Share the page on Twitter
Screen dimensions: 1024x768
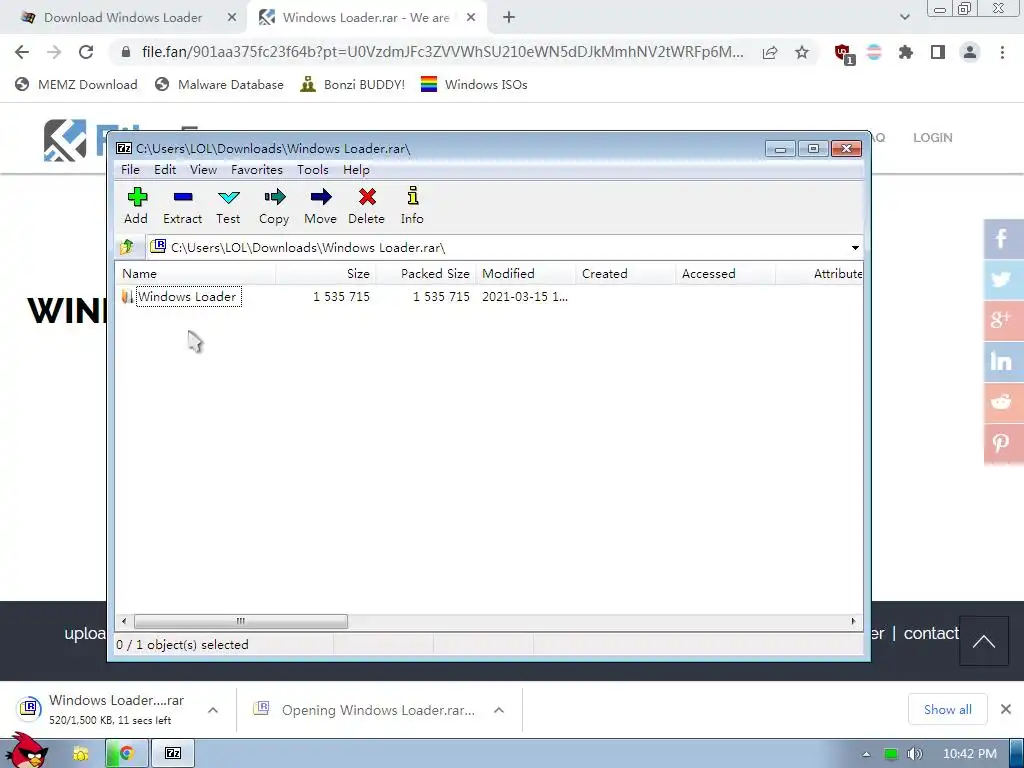pyautogui.click(x=1003, y=280)
